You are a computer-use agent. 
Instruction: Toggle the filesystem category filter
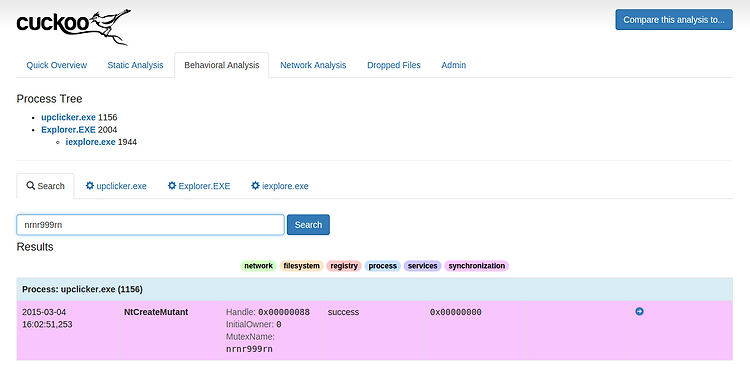pos(301,266)
